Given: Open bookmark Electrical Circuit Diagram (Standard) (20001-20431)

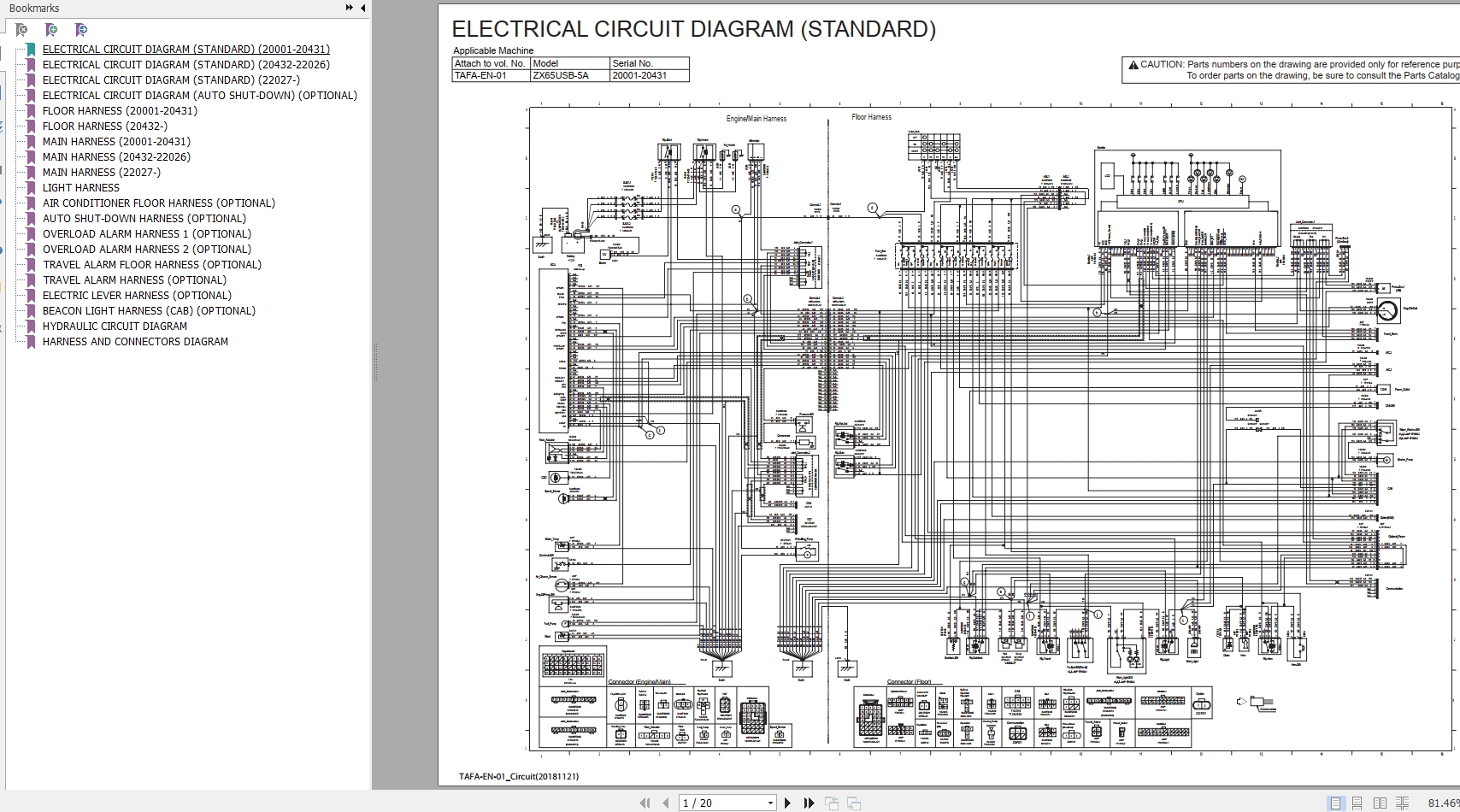Looking at the screenshot, I should 186,50.
